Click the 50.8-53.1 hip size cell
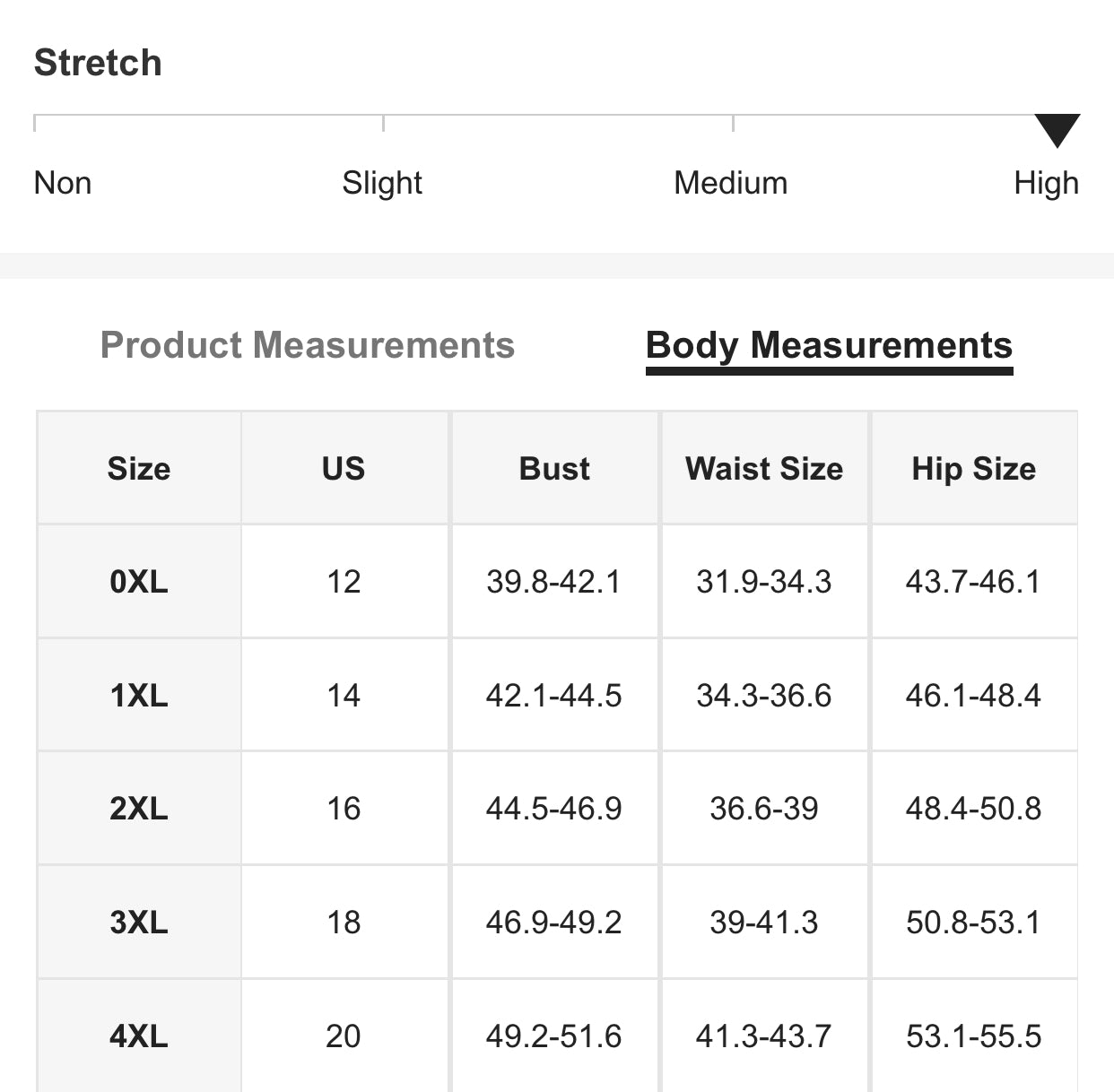Image resolution: width=1114 pixels, height=1092 pixels. tap(973, 923)
